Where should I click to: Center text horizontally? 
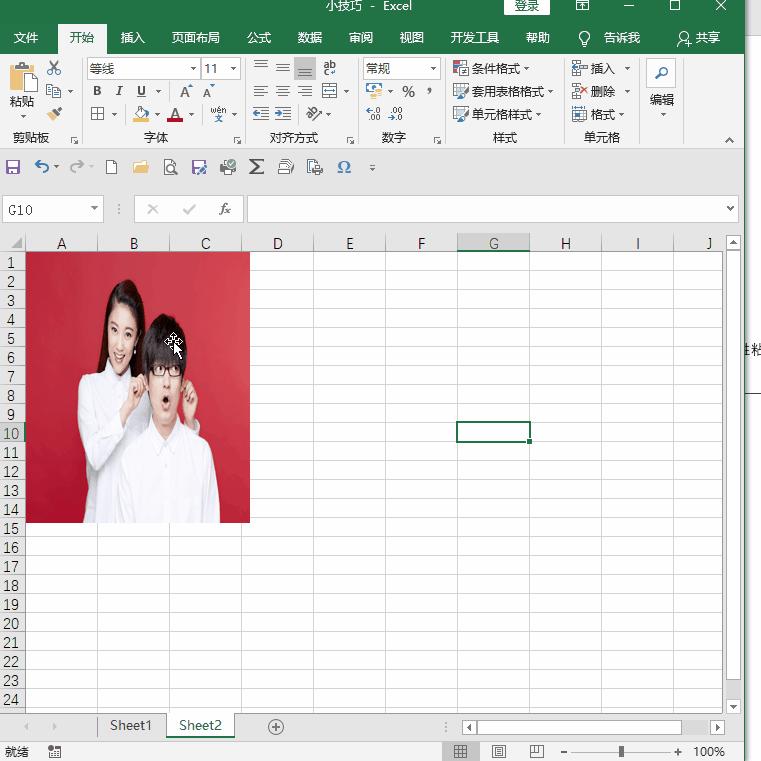click(x=283, y=91)
